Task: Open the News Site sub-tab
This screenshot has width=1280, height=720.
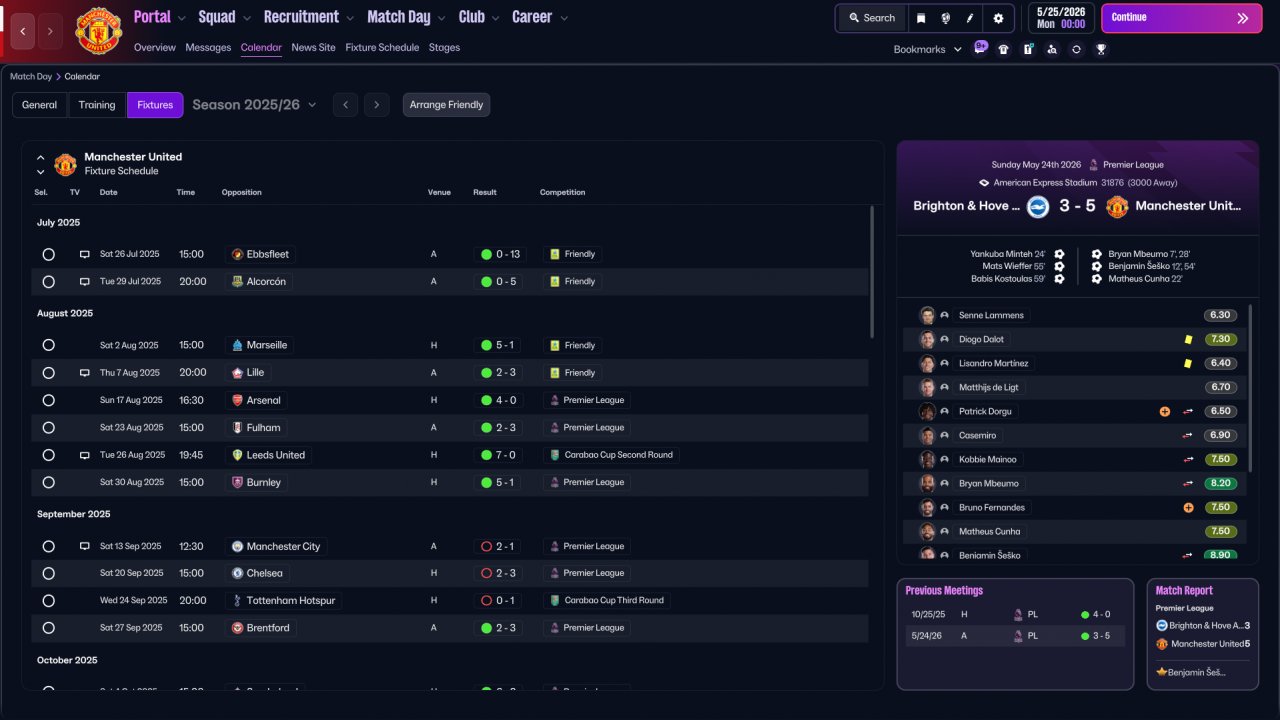Action: coord(314,48)
